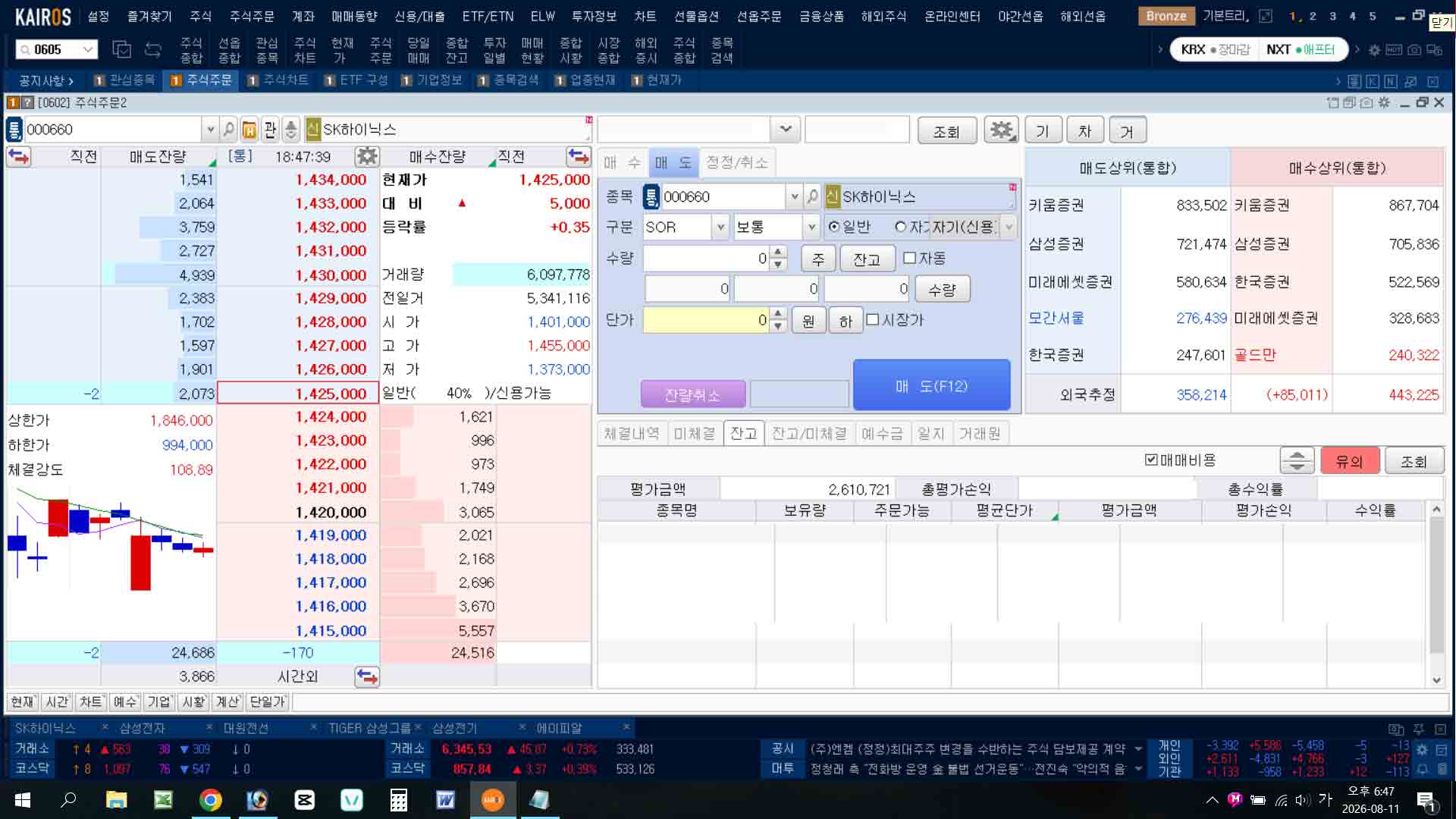Click the up-down arrows icon left of SK하이닉스 name
1456x819 pixels.
click(x=290, y=130)
